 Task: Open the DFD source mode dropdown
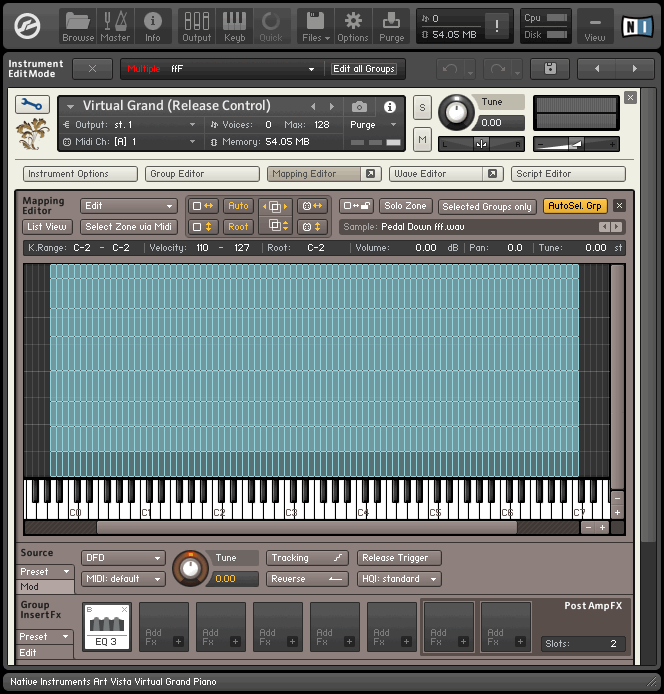click(x=123, y=558)
